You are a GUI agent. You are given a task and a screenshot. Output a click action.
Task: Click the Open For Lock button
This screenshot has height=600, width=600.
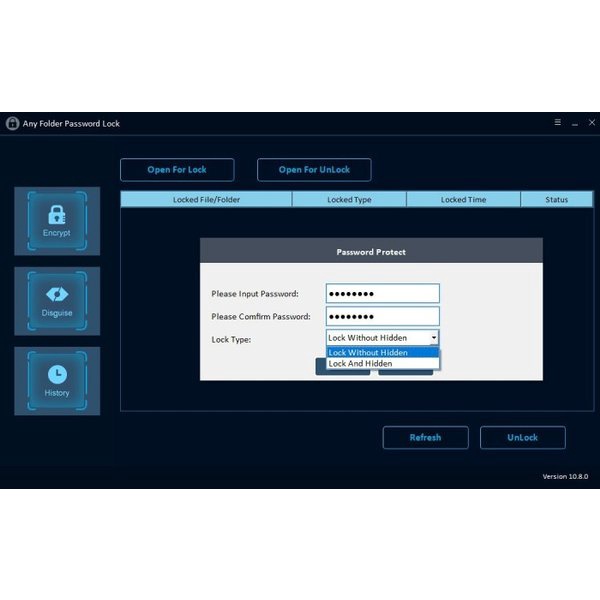[177, 170]
